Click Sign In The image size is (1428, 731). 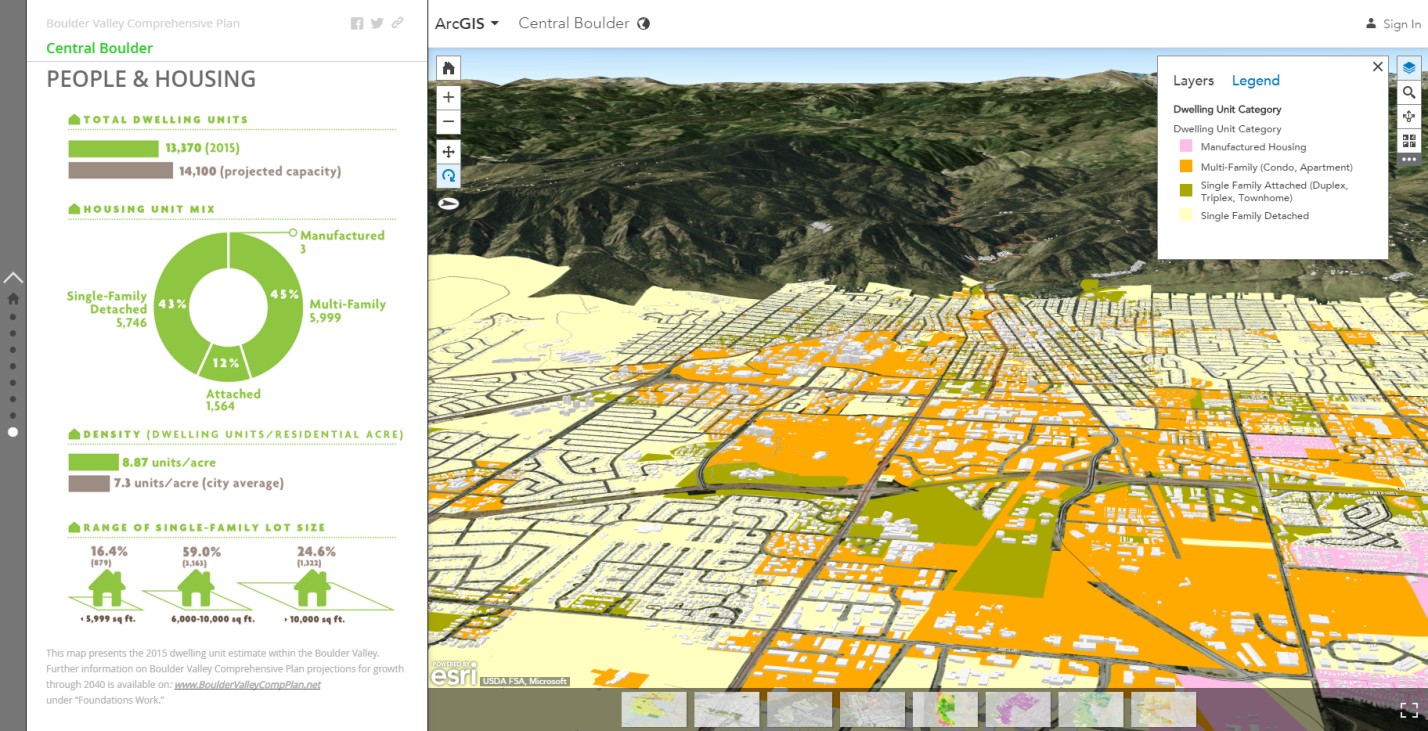1401,24
